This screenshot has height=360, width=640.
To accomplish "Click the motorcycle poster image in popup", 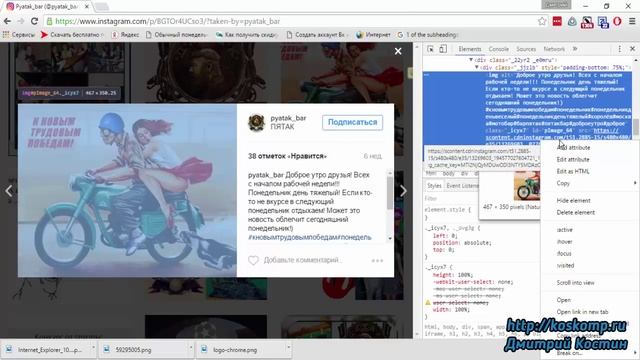I will (x=127, y=190).
